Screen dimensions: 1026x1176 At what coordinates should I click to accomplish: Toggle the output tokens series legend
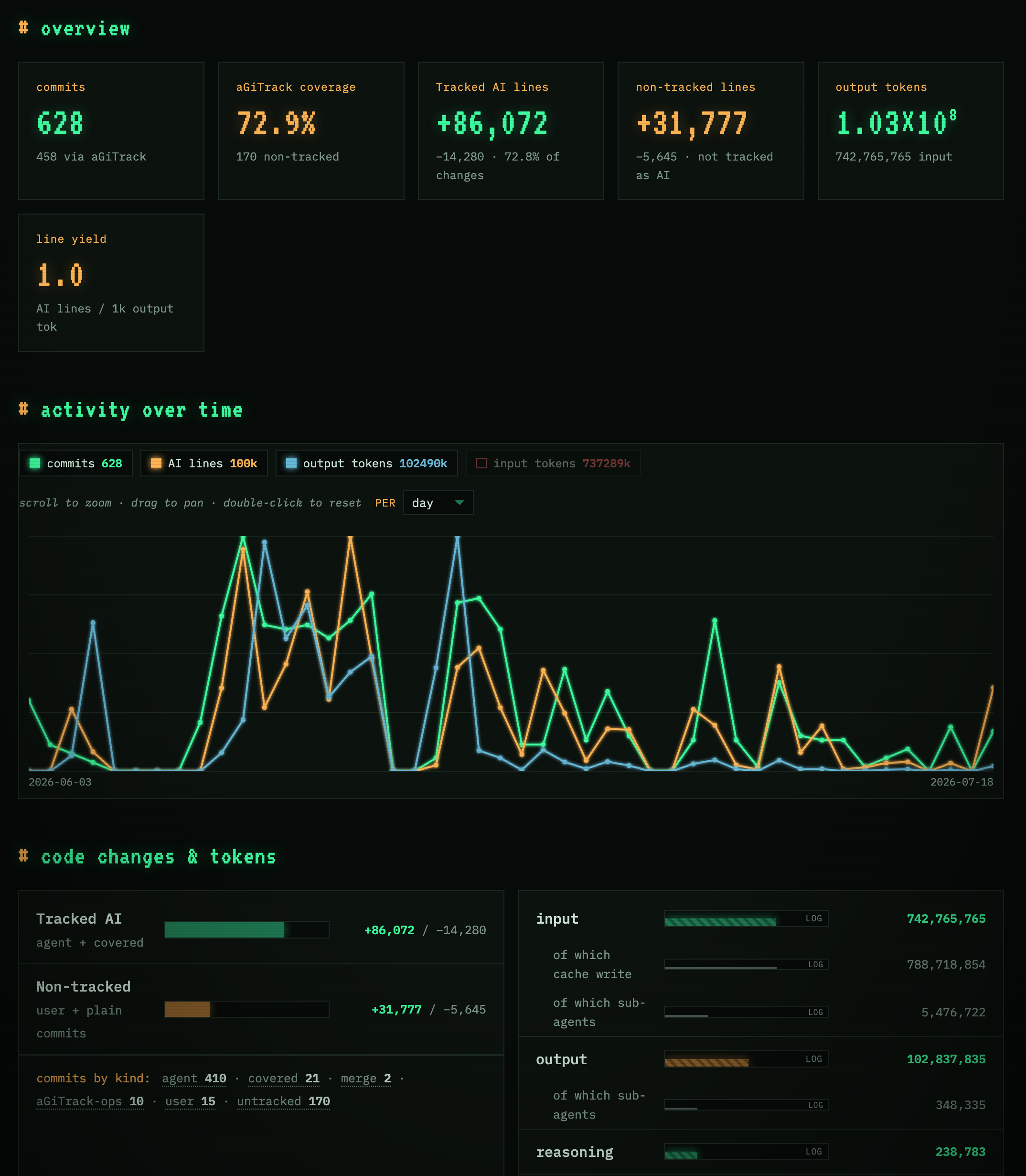pos(366,463)
